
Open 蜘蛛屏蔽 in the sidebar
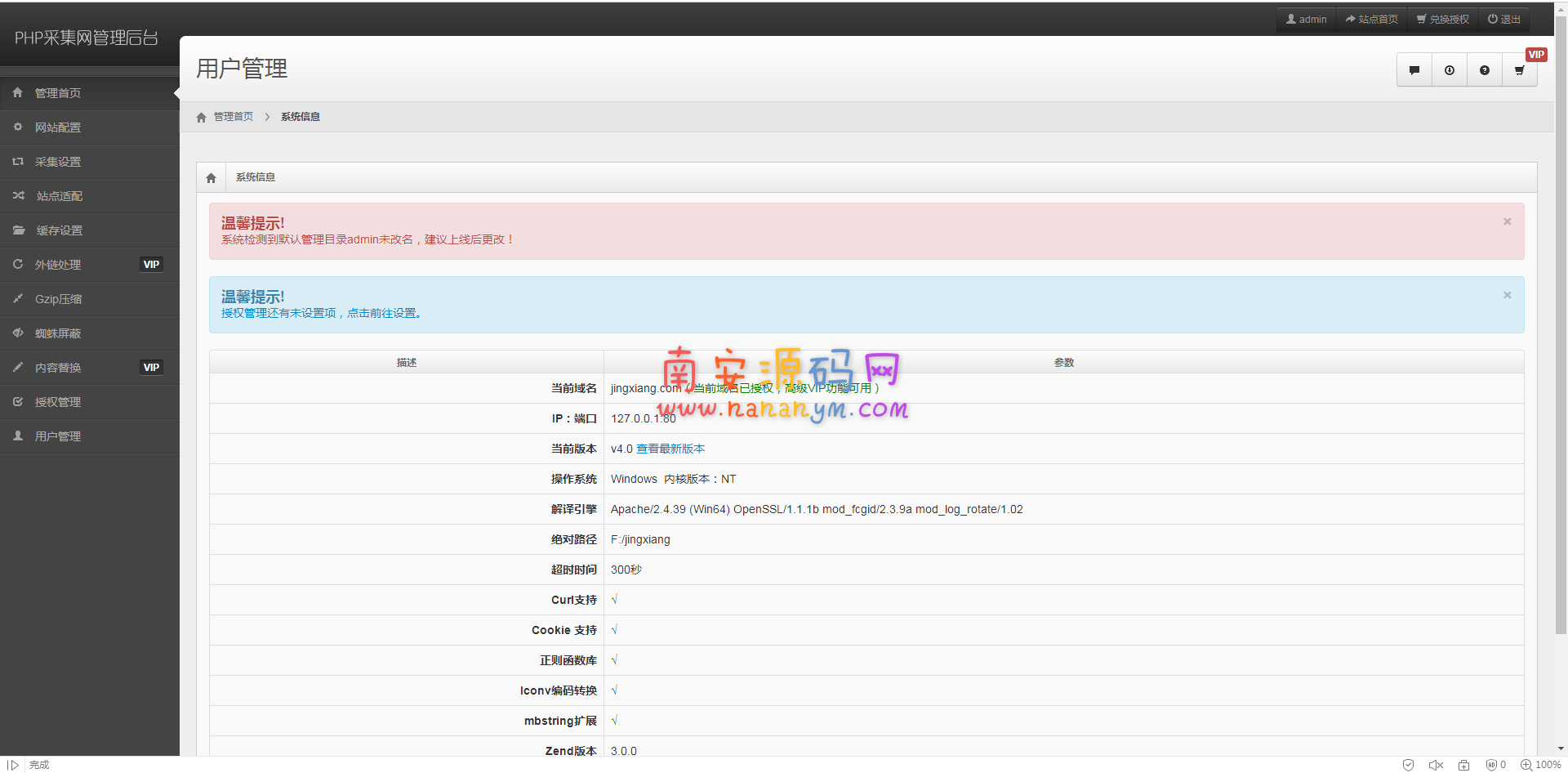(90, 333)
